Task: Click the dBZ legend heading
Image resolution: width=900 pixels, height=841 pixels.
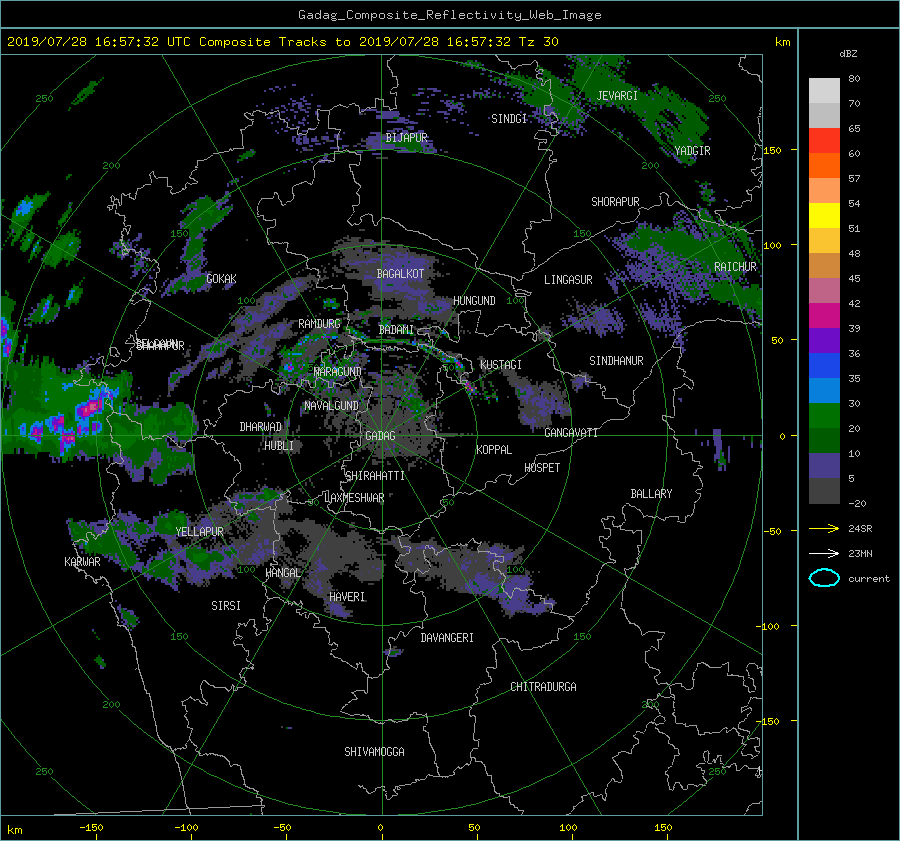Action: pyautogui.click(x=848, y=54)
